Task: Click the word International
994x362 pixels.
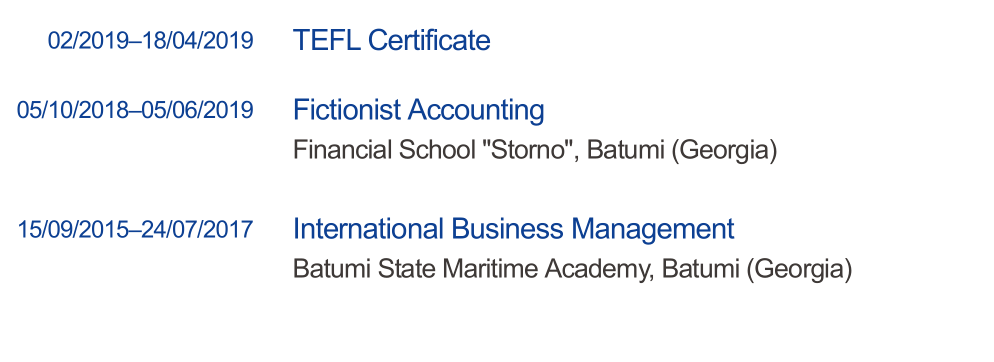Action: coord(368,228)
